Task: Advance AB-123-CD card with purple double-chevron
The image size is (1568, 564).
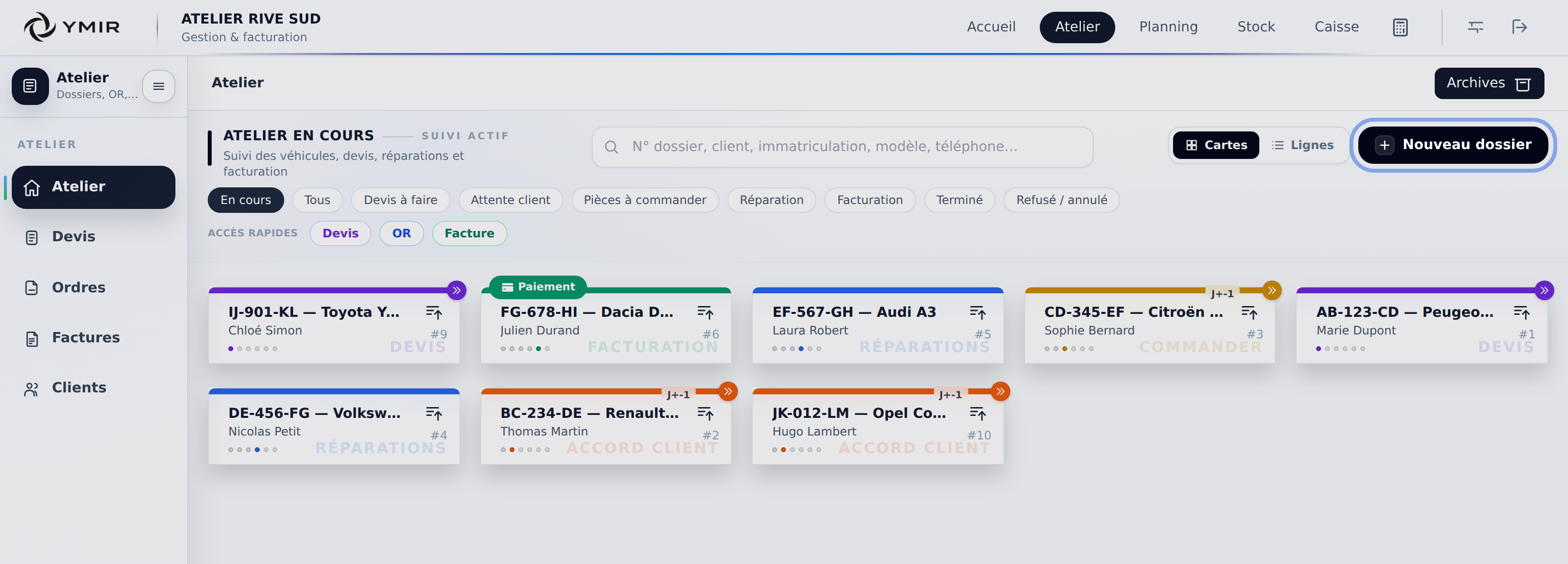Action: click(x=1544, y=290)
